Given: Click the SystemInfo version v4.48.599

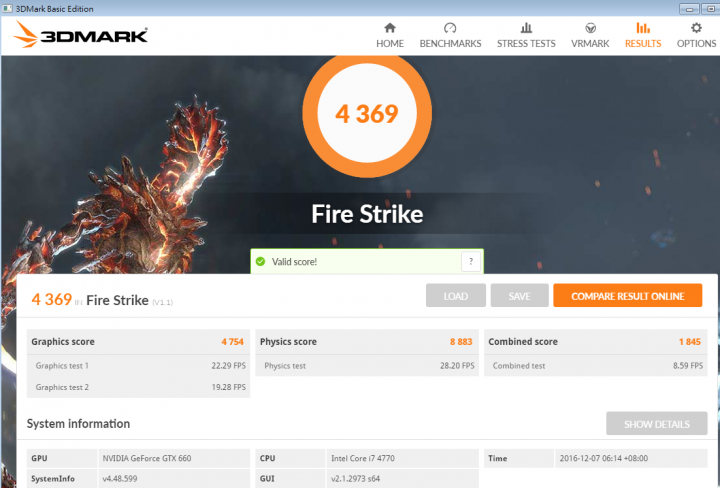Looking at the screenshot, I should tap(120, 478).
